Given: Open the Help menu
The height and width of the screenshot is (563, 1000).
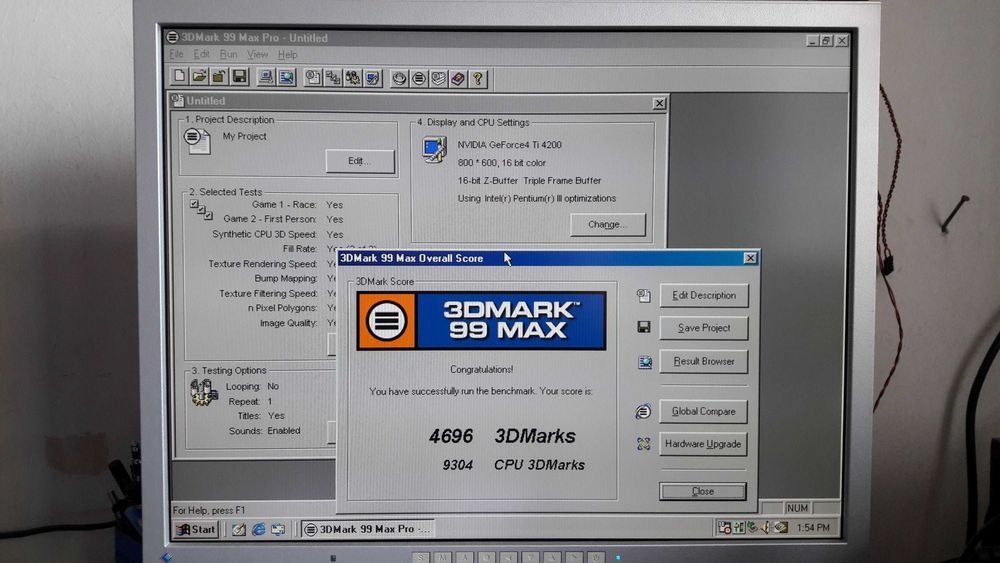Looking at the screenshot, I should point(288,55).
